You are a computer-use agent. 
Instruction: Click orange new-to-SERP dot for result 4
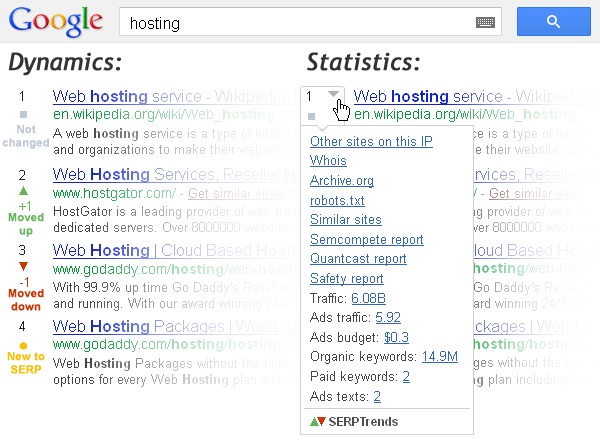[23, 345]
